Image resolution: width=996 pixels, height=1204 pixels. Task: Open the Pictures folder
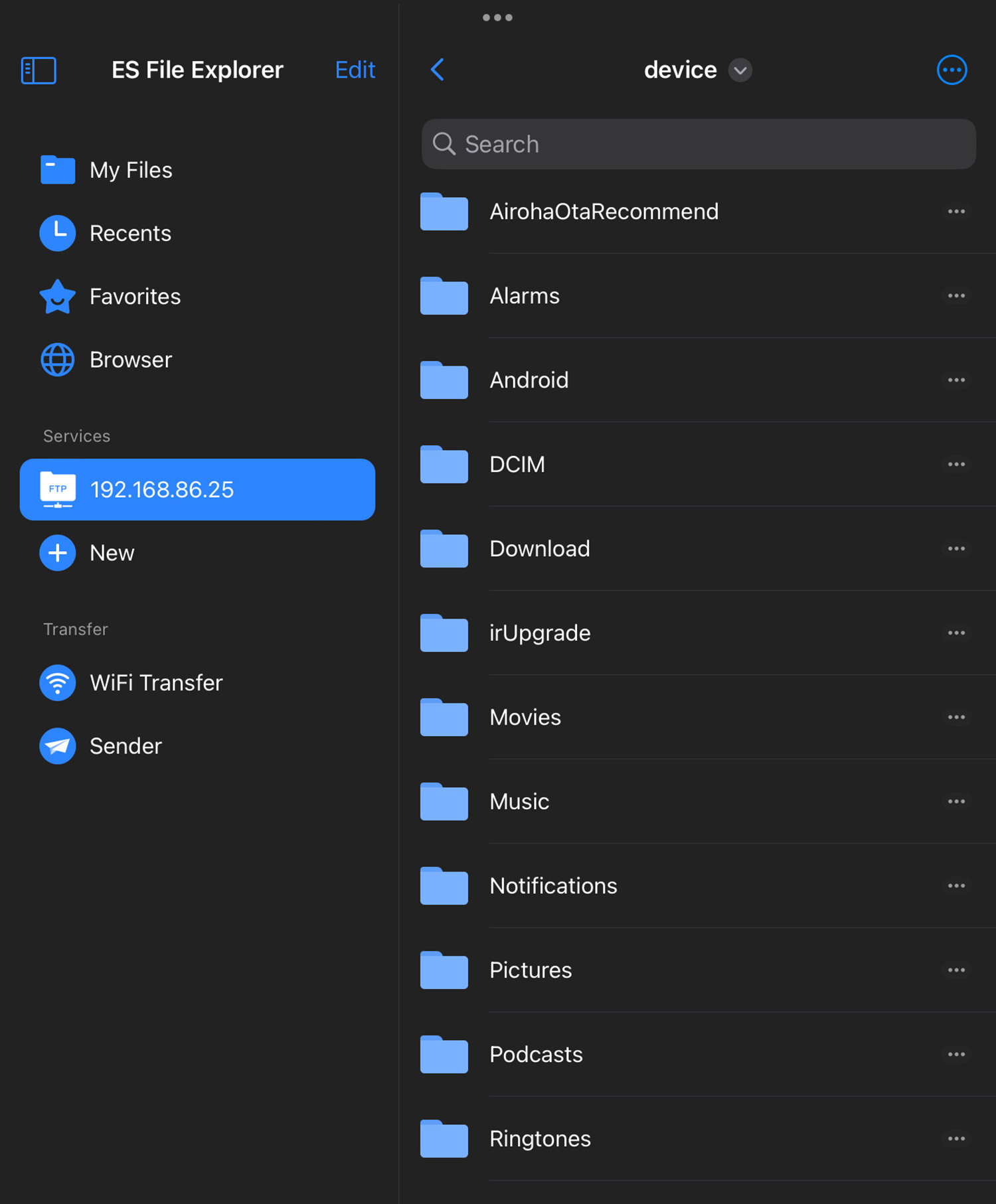tap(697, 970)
